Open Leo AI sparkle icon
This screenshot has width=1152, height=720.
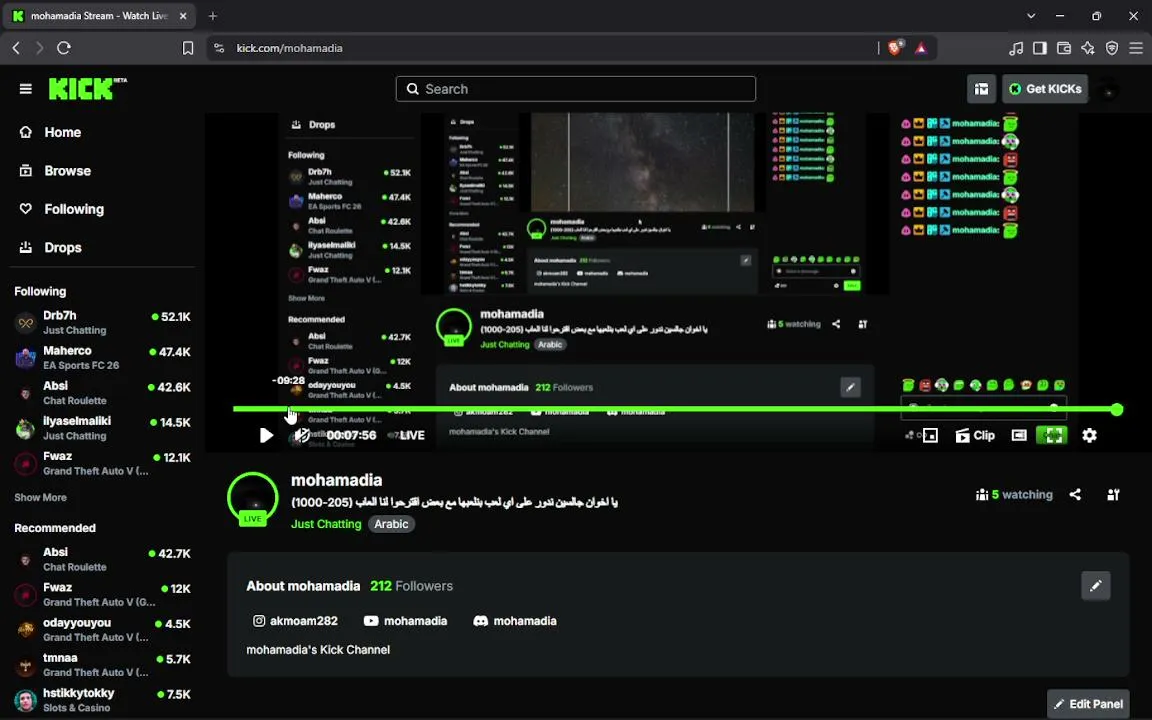pos(1088,48)
